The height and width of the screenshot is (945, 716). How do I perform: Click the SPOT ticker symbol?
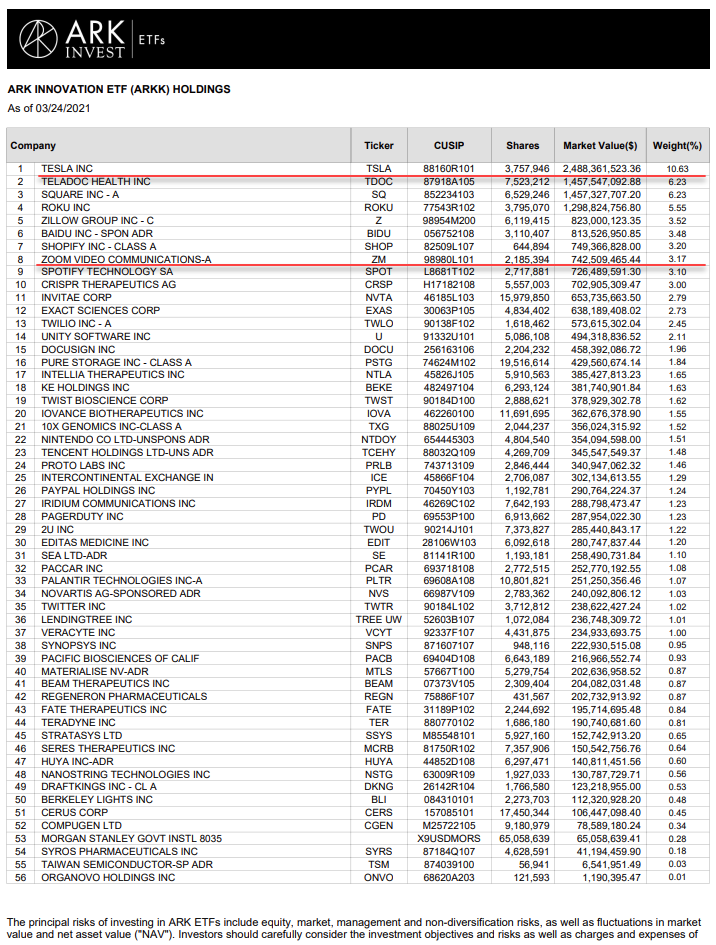click(379, 272)
